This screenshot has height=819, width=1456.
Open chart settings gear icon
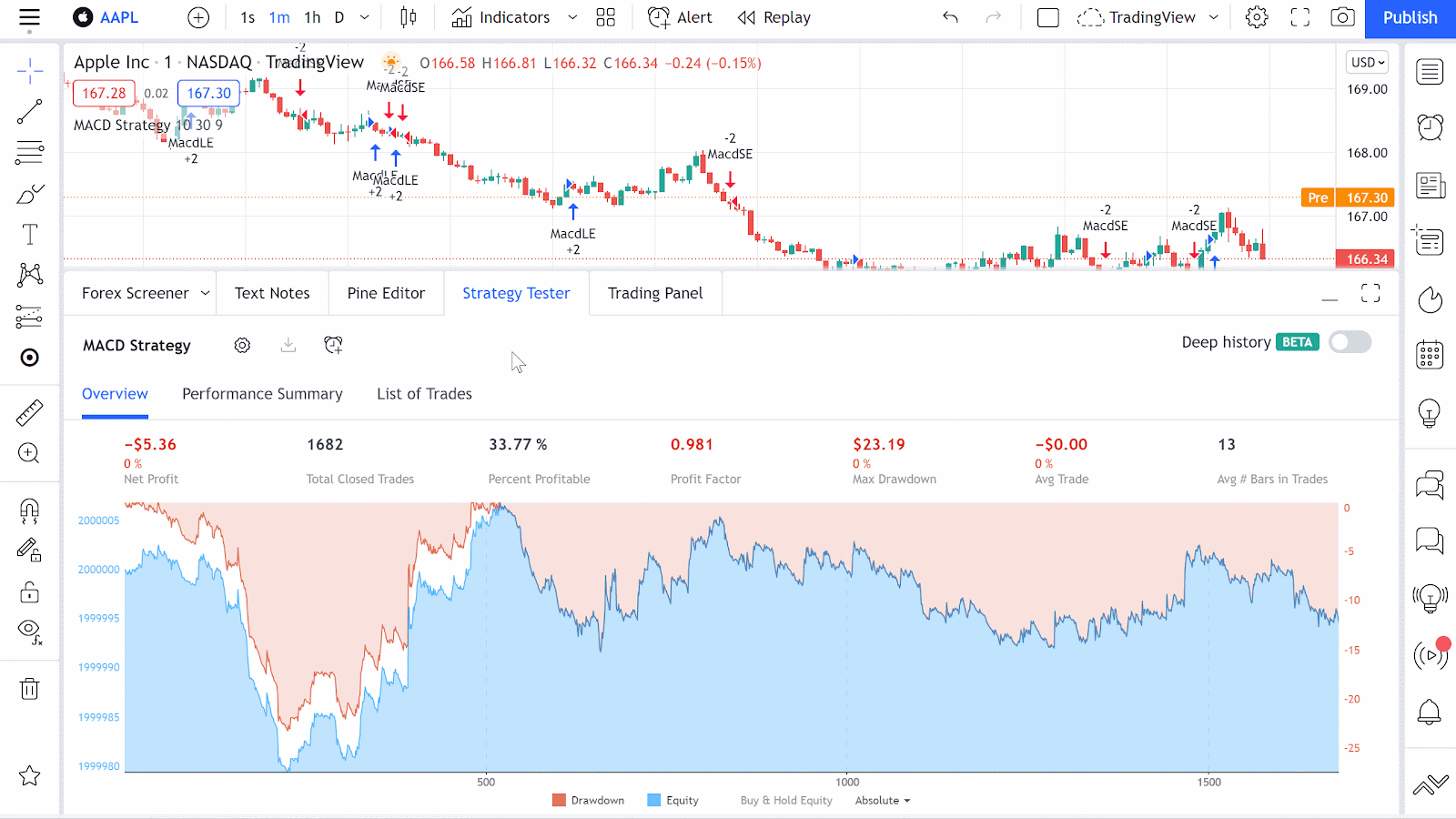[1257, 17]
